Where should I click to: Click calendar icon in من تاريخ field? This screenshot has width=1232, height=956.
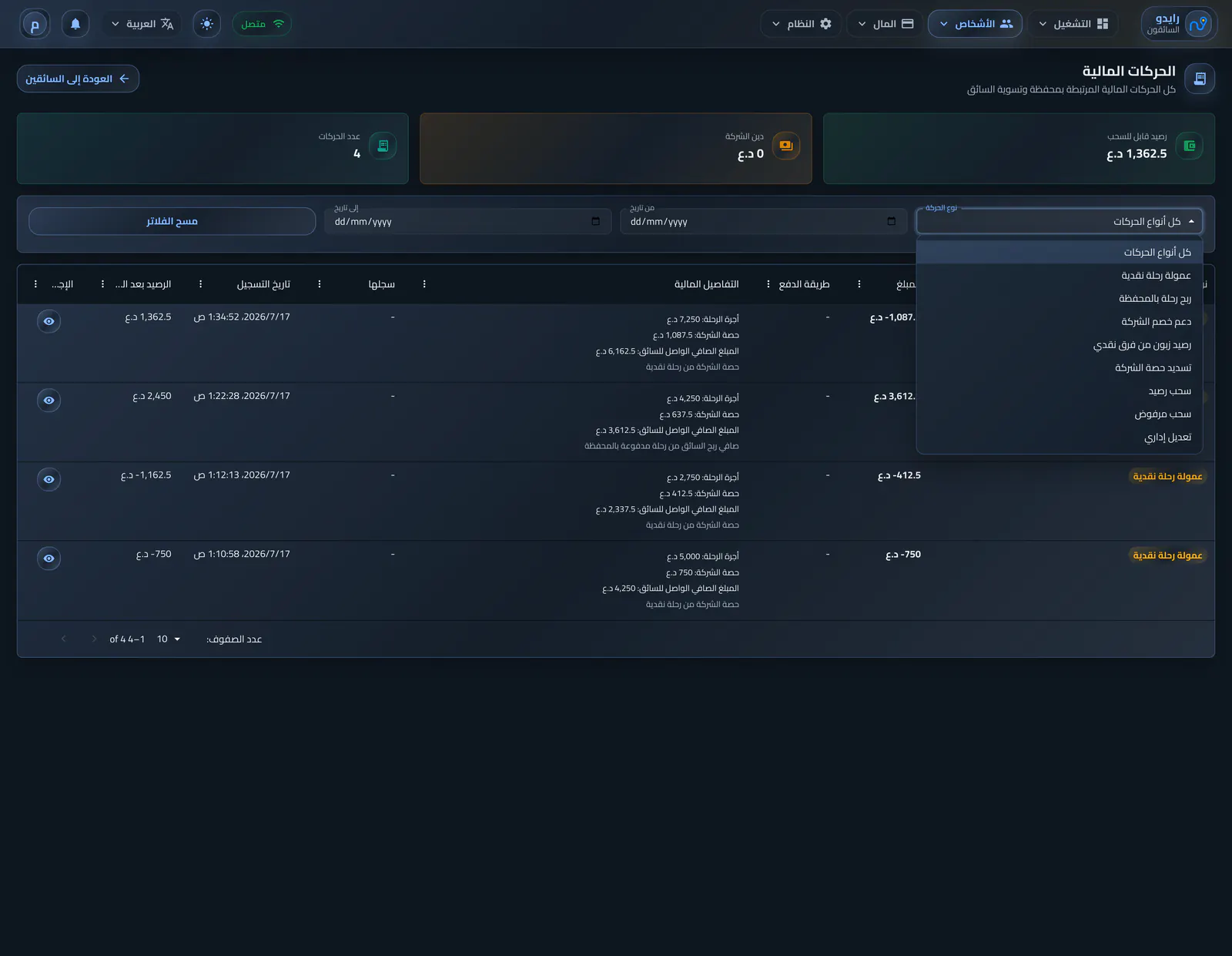[x=891, y=221]
